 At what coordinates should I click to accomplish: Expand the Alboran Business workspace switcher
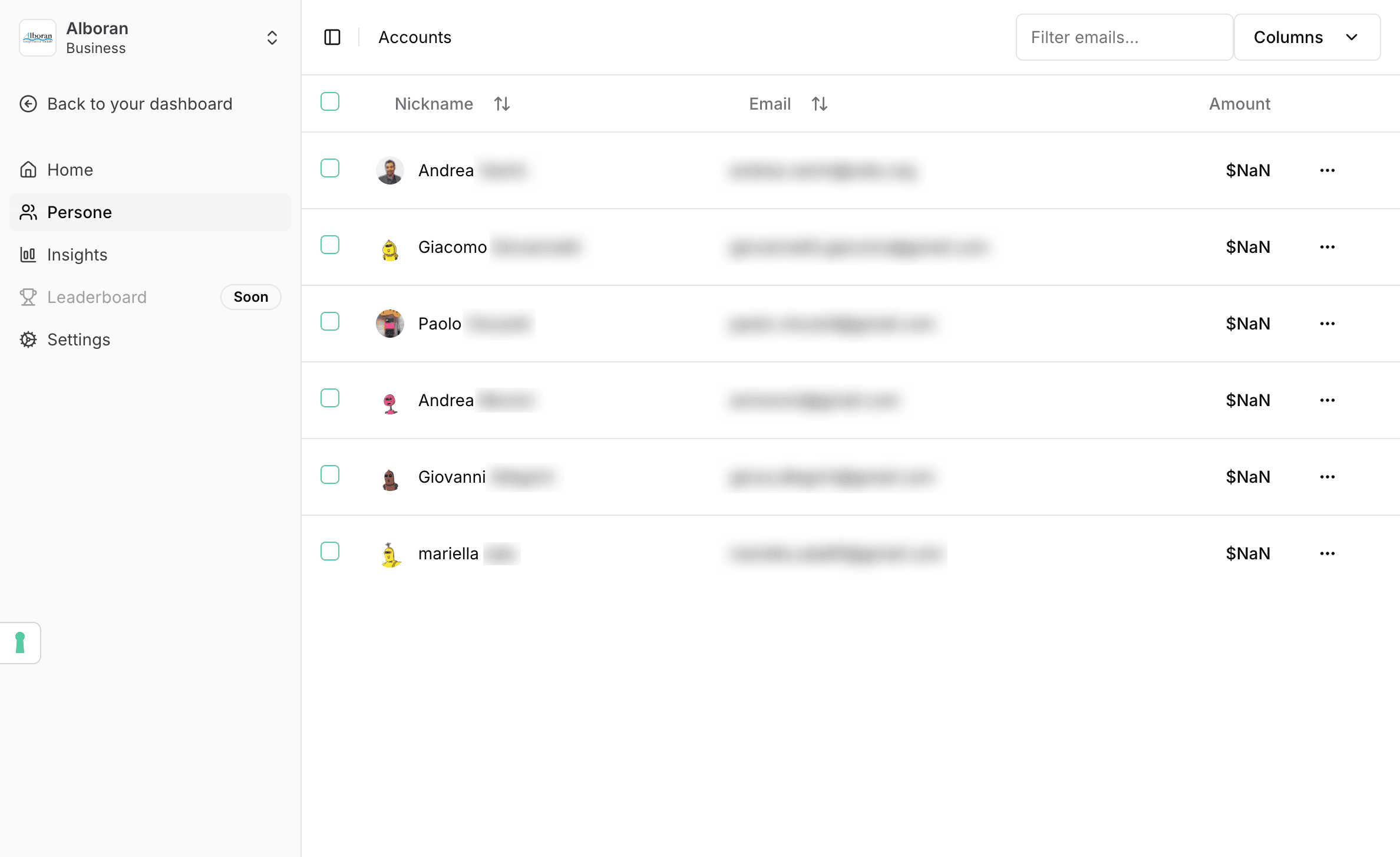272,38
